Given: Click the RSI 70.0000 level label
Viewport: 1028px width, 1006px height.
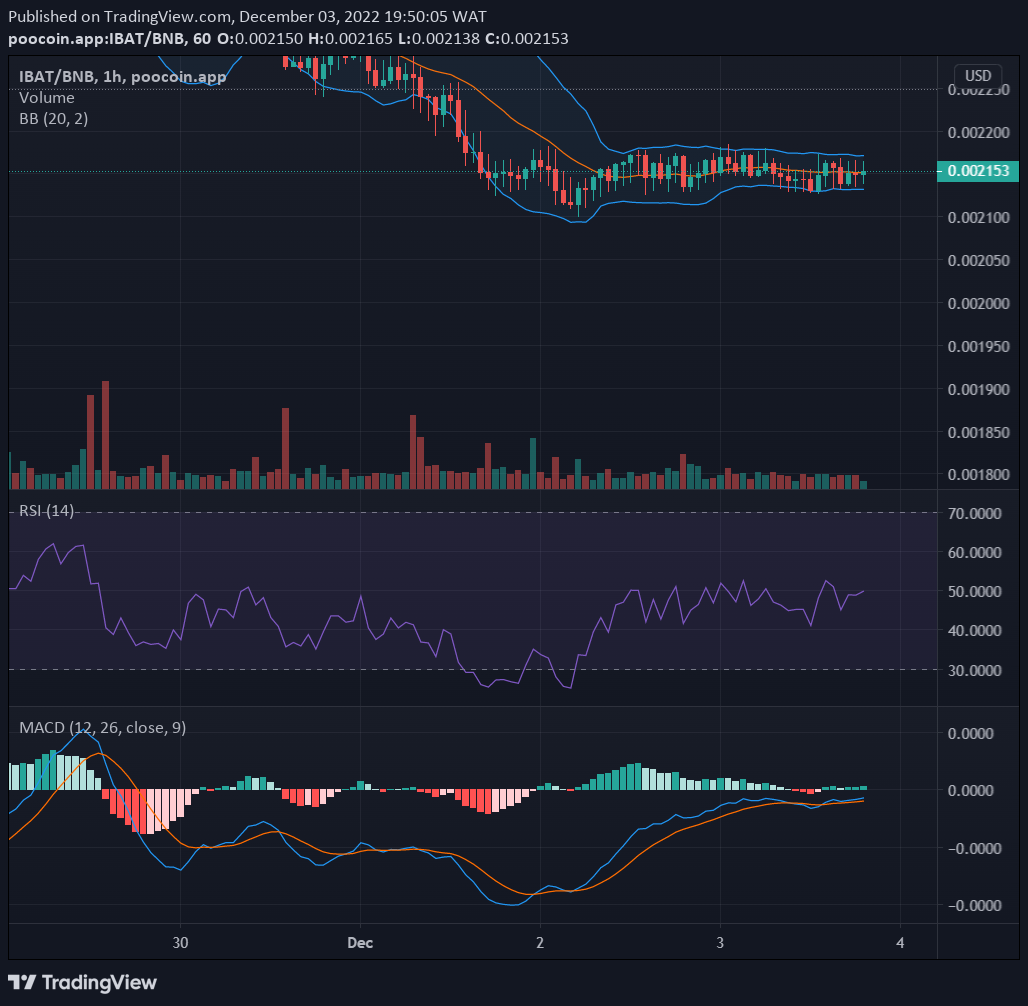Looking at the screenshot, I should pos(974,513).
